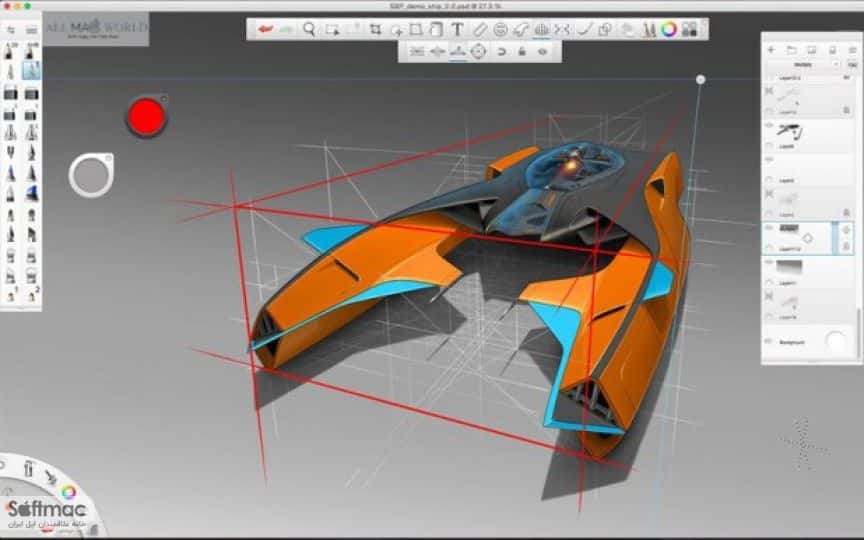
Task: Choose fisheye perspective mode
Action: click(x=478, y=52)
